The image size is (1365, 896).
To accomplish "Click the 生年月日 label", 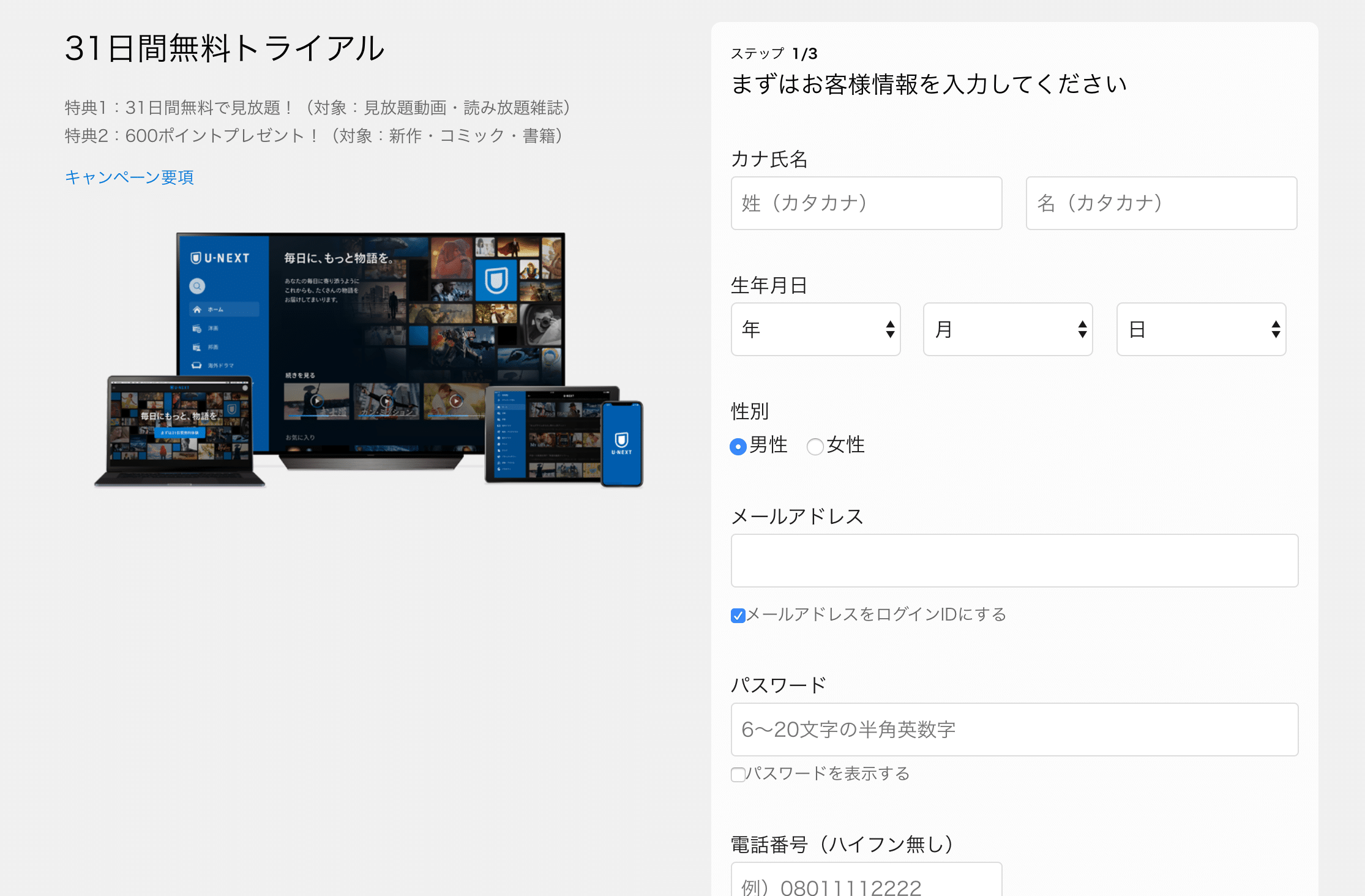I will pos(769,285).
